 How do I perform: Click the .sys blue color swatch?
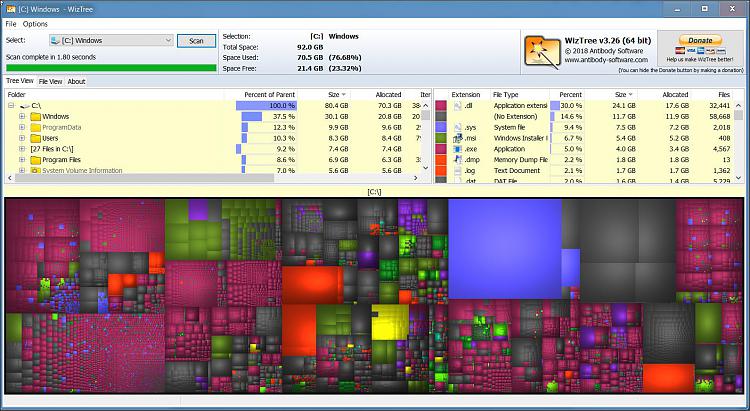pyautogui.click(x=441, y=127)
